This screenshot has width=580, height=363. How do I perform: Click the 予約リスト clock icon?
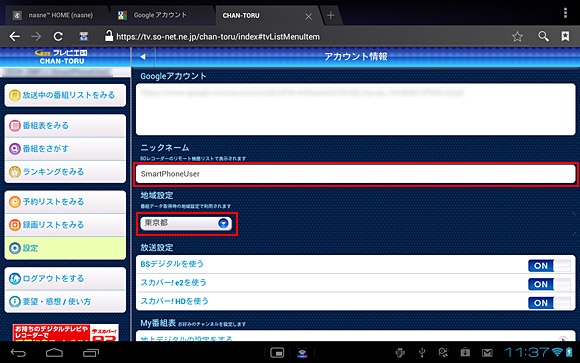coord(15,202)
